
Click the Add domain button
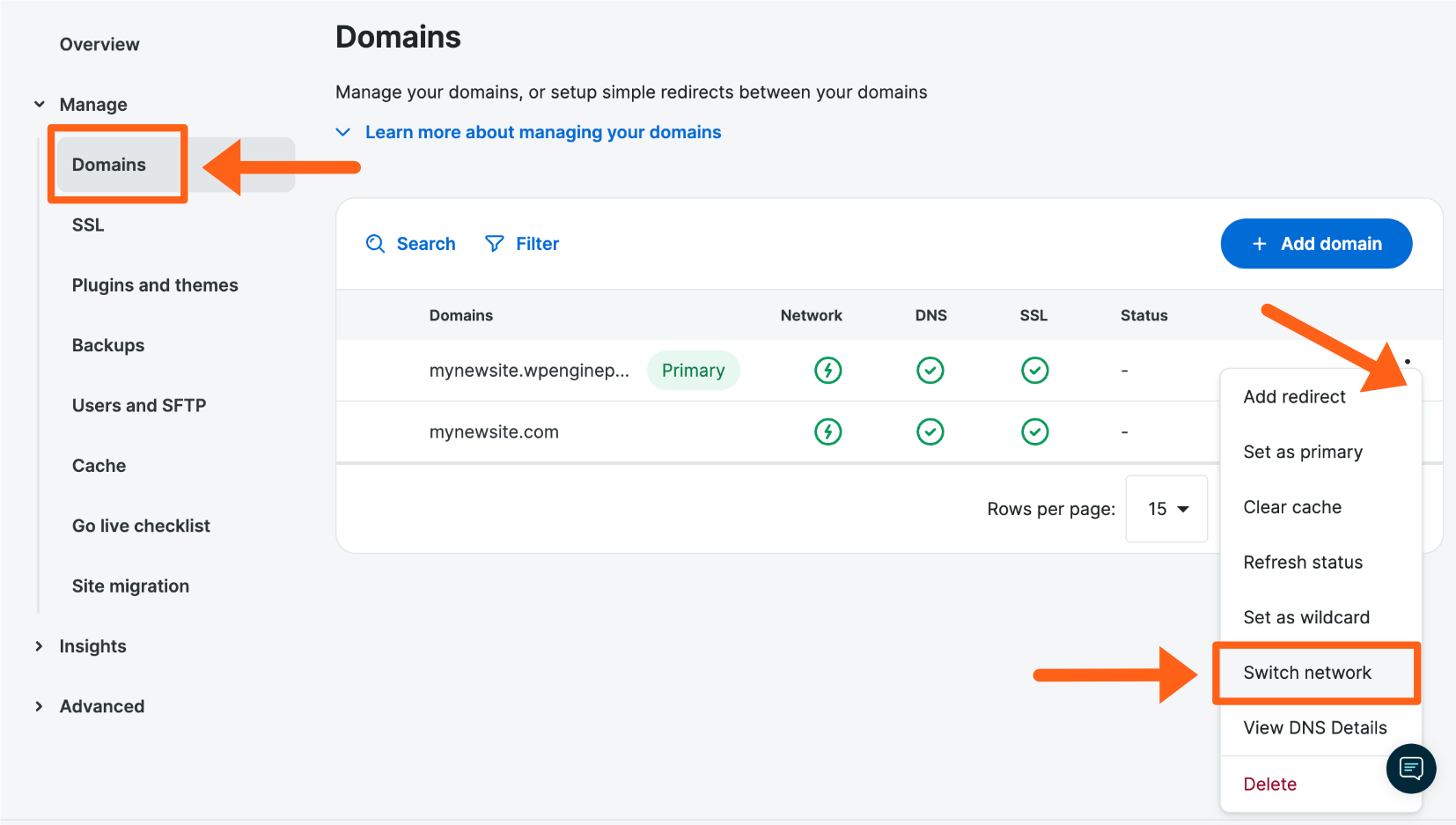(x=1316, y=243)
